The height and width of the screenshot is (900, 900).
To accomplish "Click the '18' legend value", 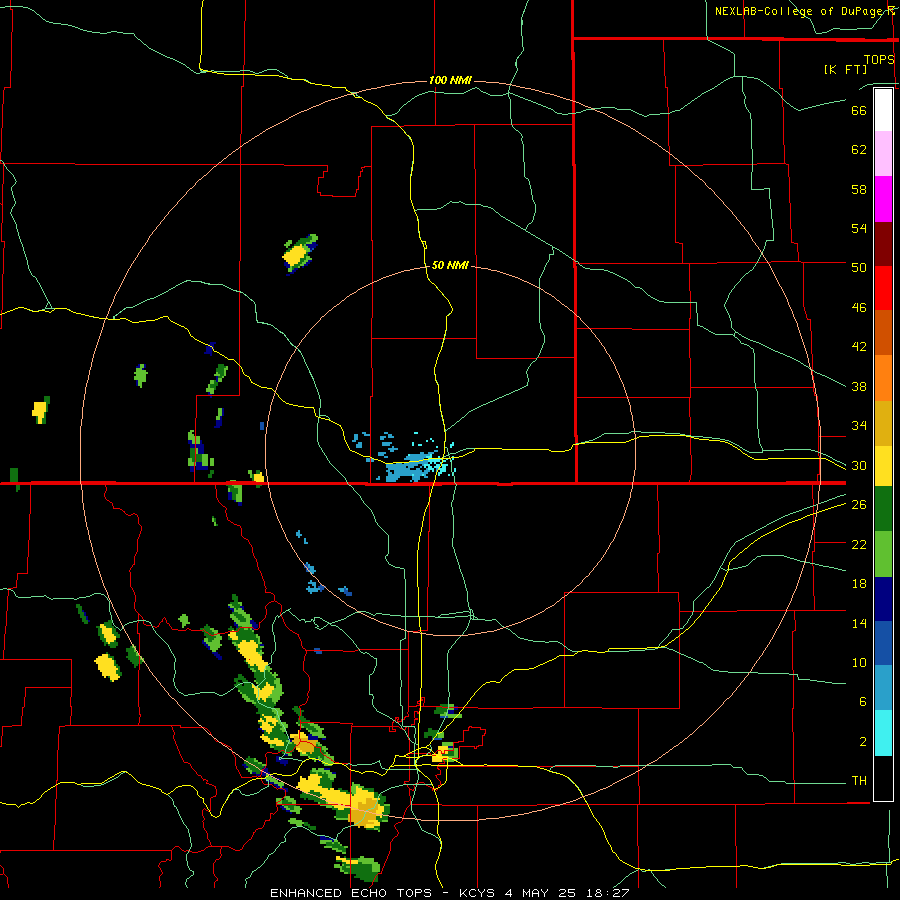I will click(859, 584).
